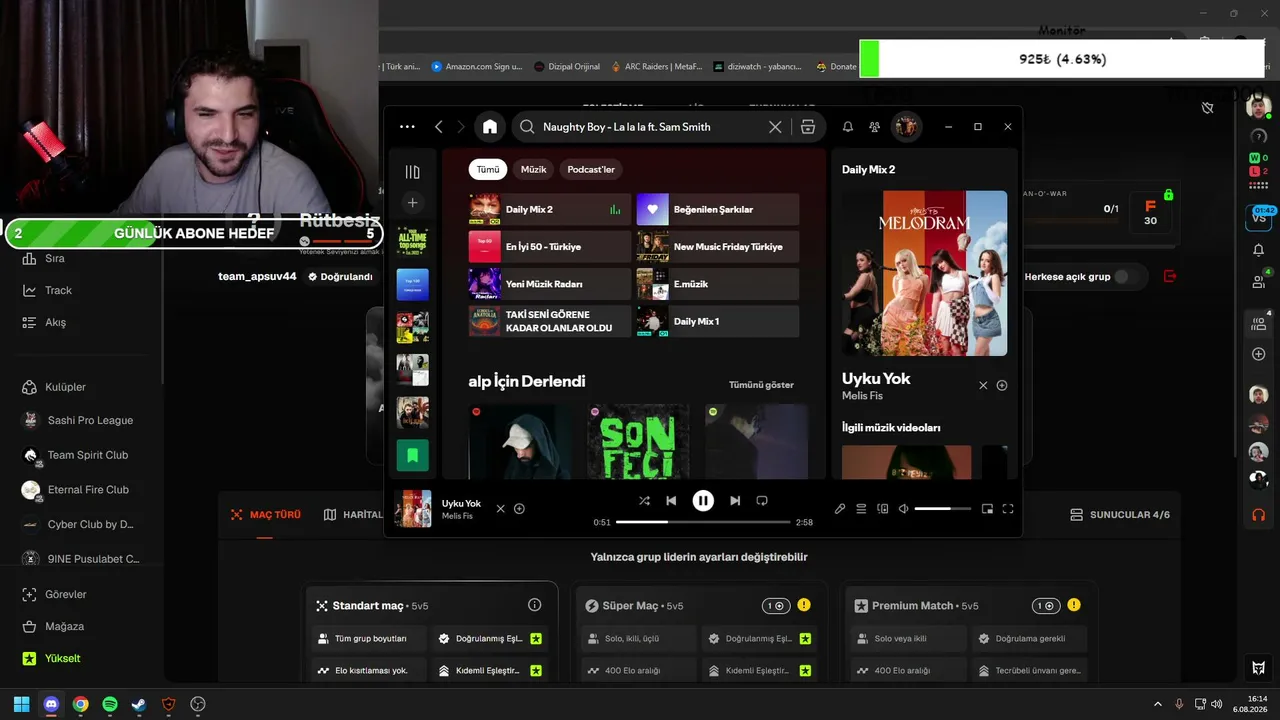Select the Süper Maç card
This screenshot has height=720, width=1280.
point(700,632)
